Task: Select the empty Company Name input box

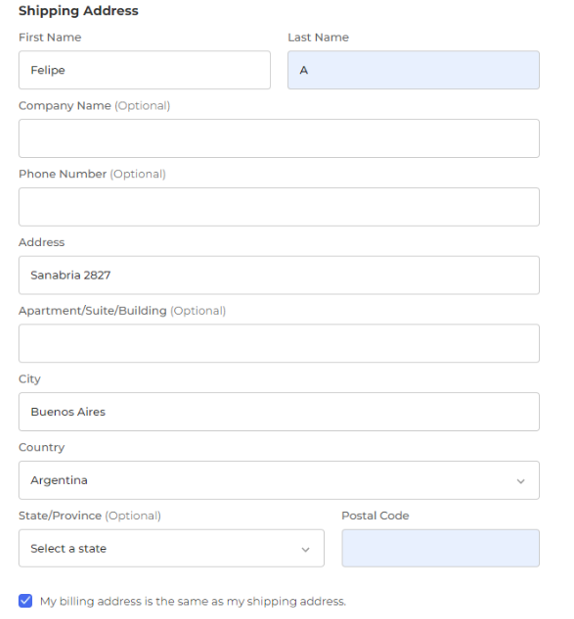Action: (279, 139)
